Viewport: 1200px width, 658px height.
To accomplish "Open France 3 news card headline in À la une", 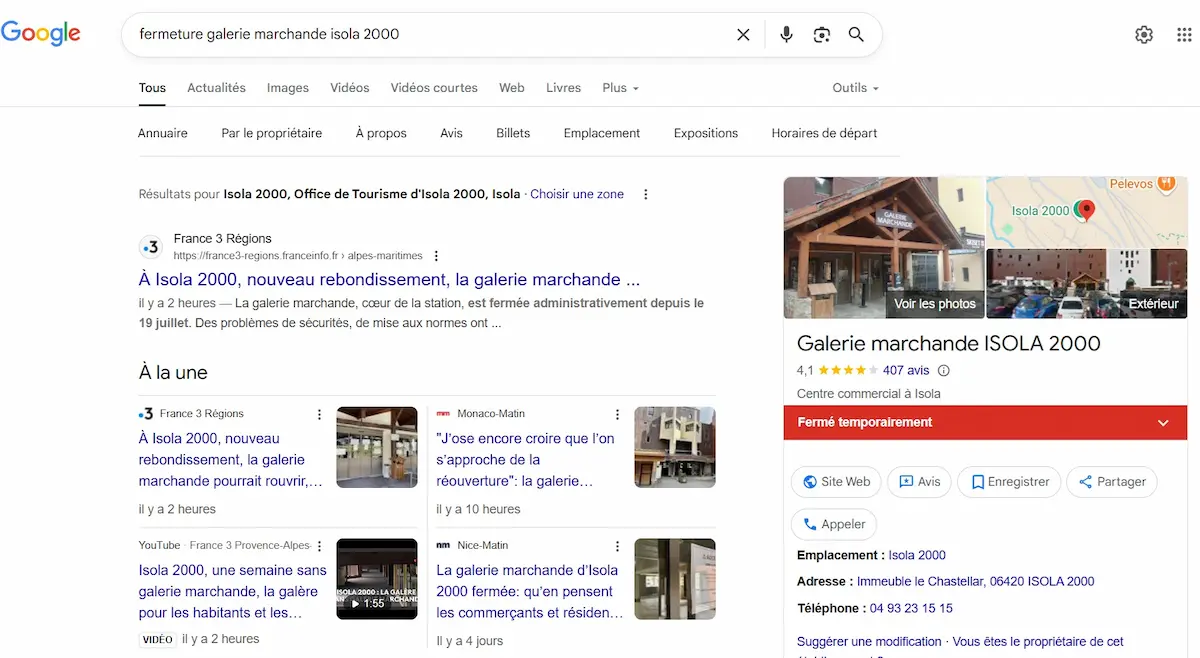I will coord(231,460).
